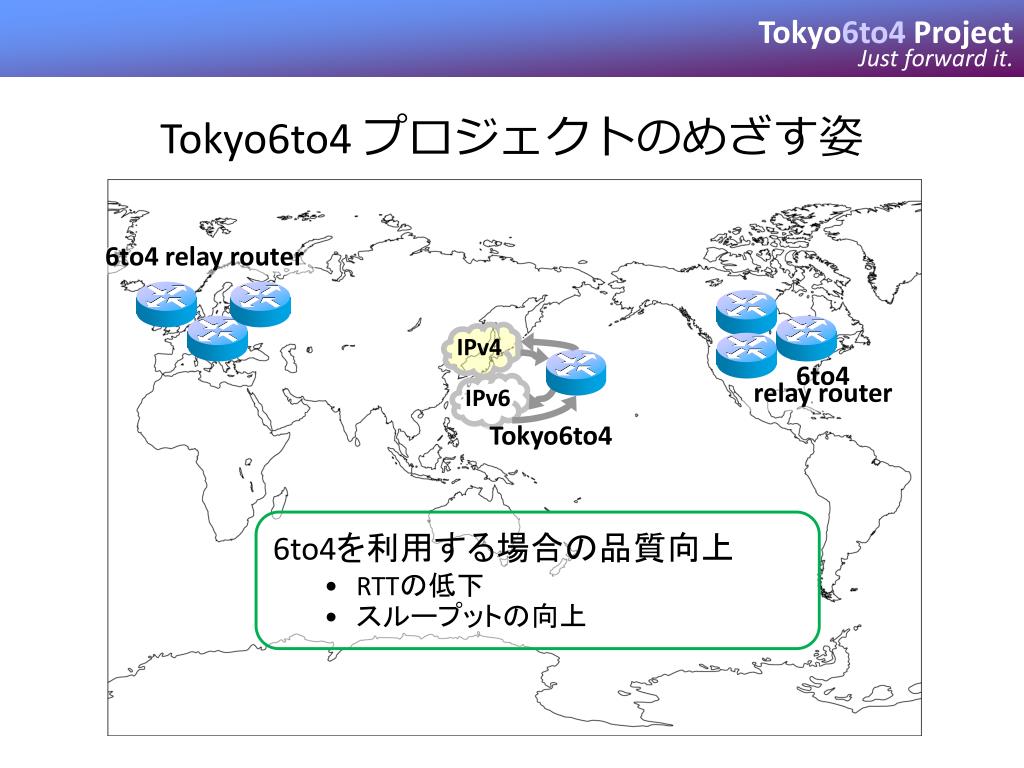Select the upper-left North America router icon
This screenshot has height=768, width=1024.
(746, 312)
